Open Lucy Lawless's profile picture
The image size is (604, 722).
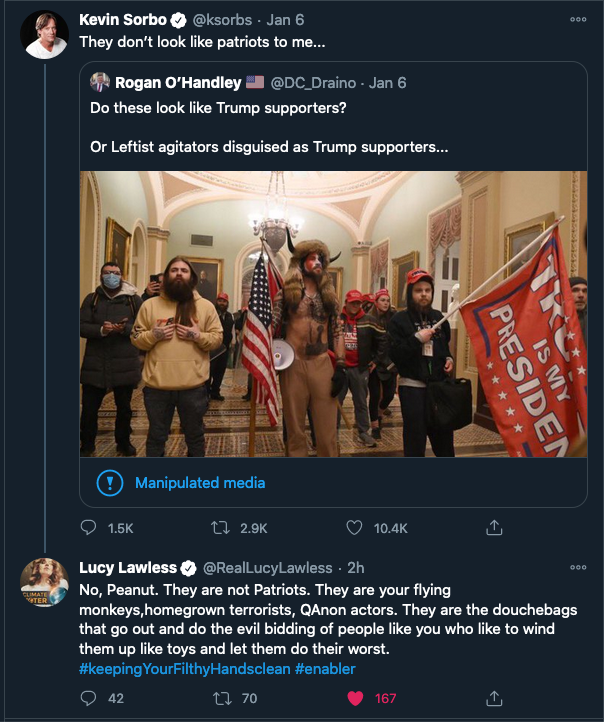tap(45, 583)
